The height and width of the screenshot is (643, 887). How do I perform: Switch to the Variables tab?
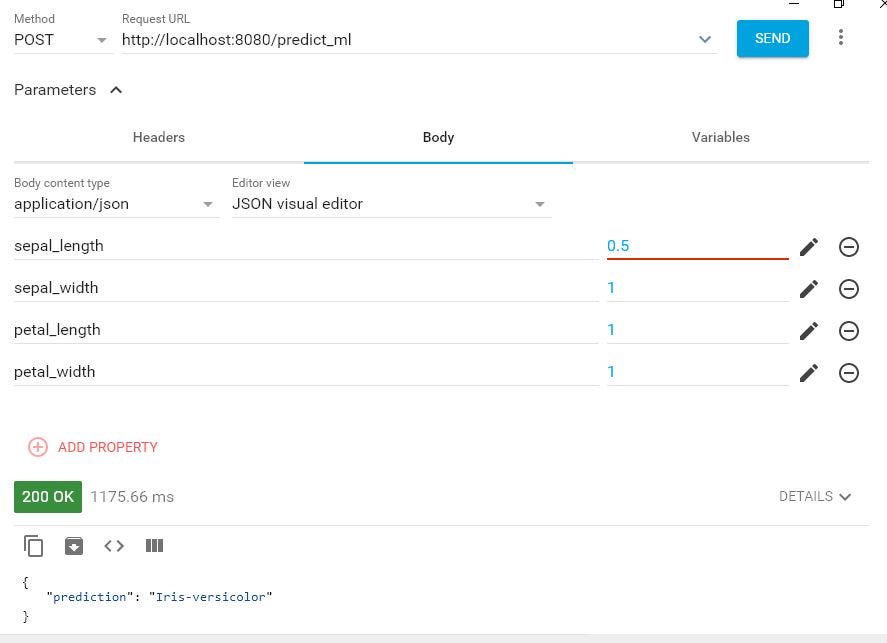click(720, 137)
